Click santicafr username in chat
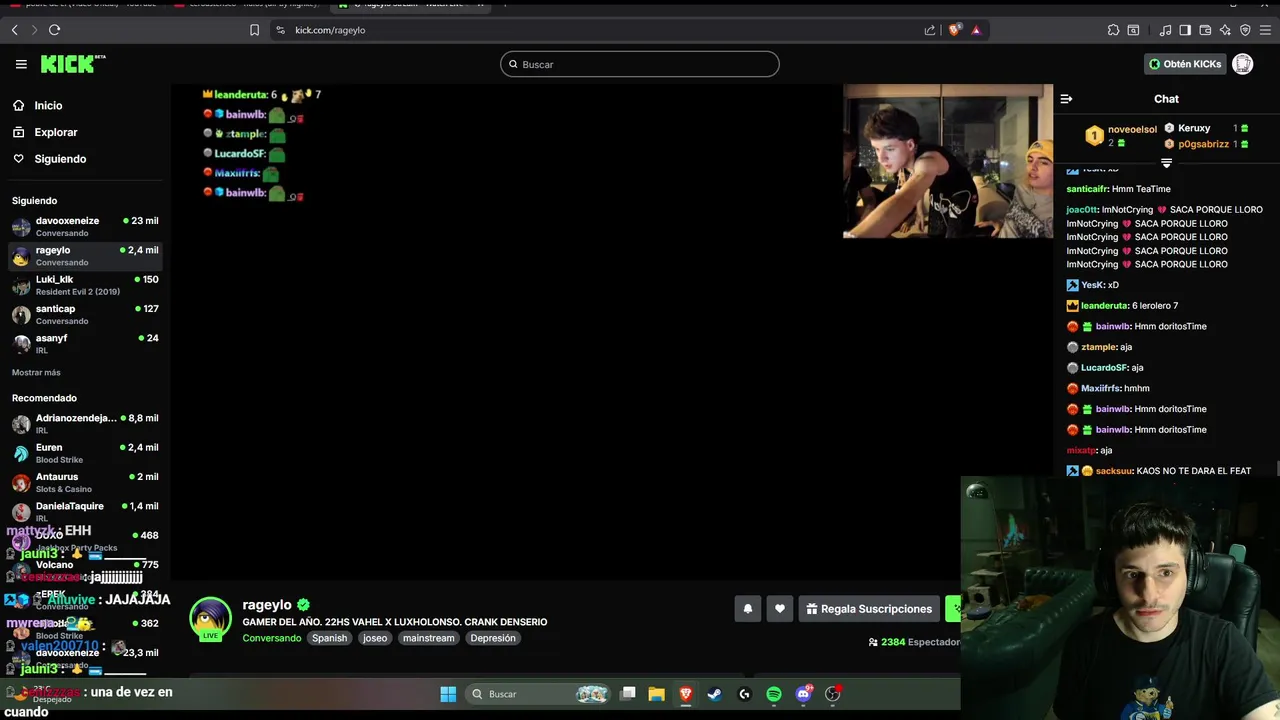1280x720 pixels. pos(1086,189)
